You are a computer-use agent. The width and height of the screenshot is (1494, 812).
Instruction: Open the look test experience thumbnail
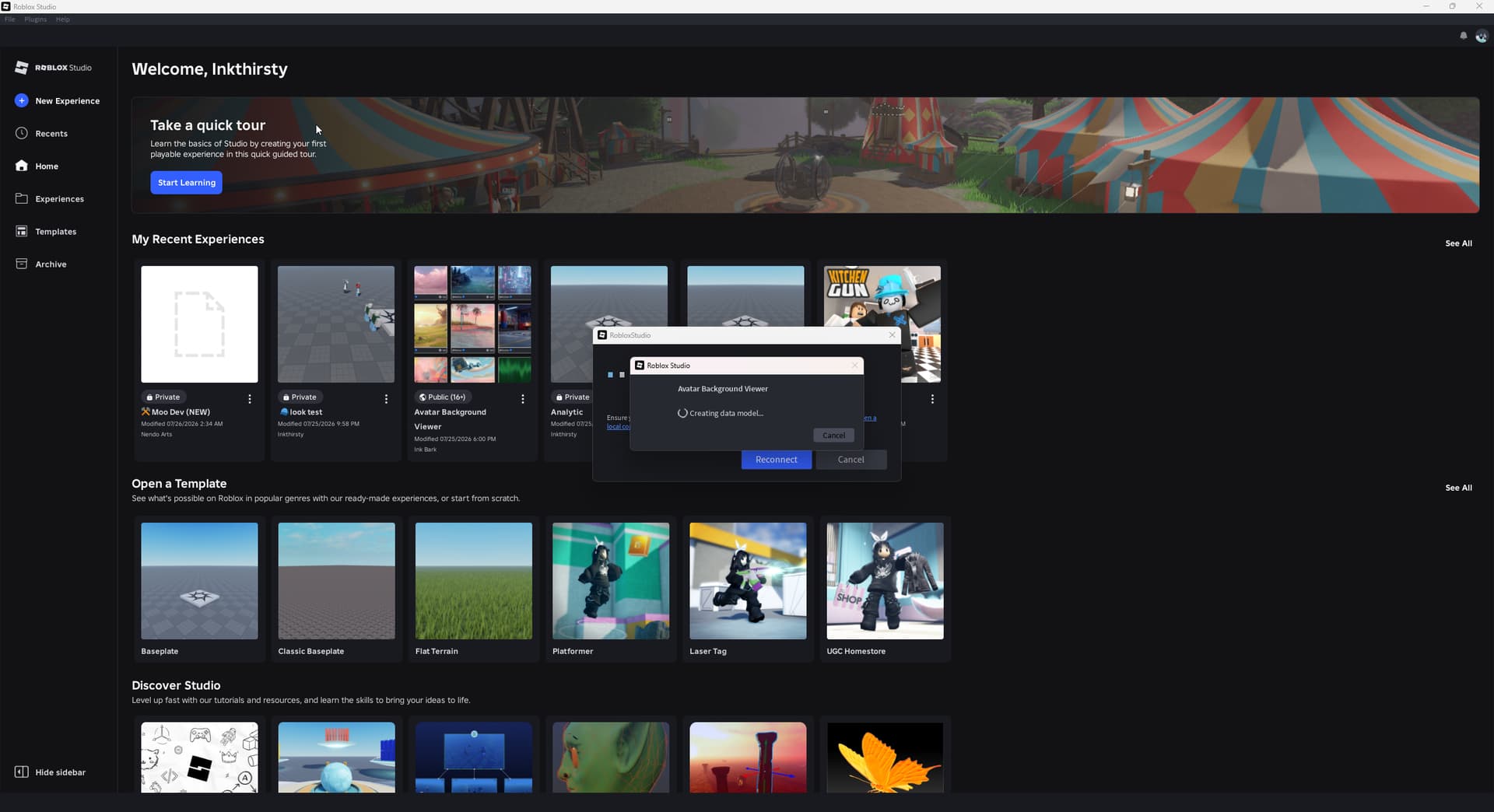tap(336, 324)
